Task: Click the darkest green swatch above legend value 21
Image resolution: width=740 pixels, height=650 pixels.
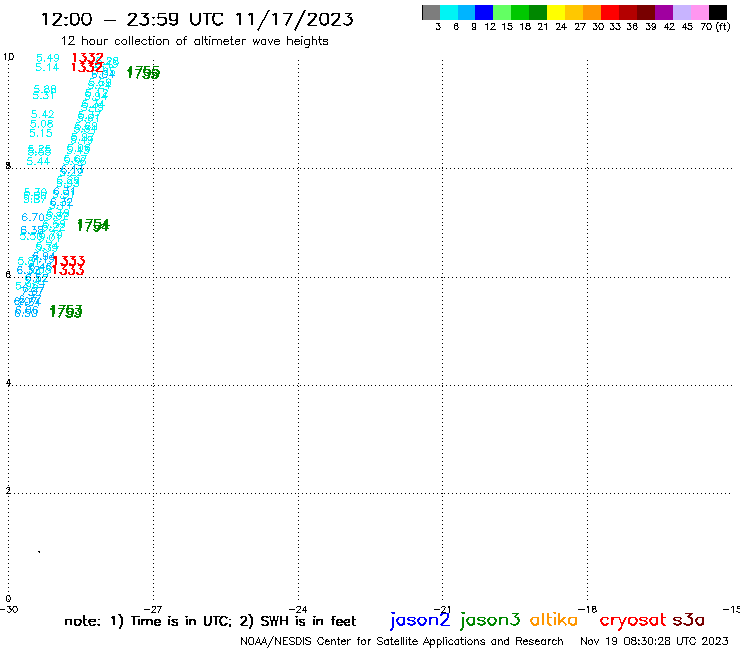Action: (538, 12)
